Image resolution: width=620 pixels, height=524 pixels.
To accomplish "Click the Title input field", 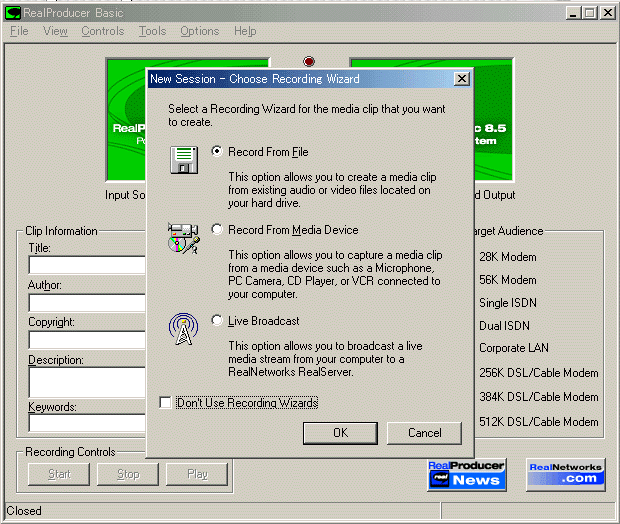I will coord(87,265).
